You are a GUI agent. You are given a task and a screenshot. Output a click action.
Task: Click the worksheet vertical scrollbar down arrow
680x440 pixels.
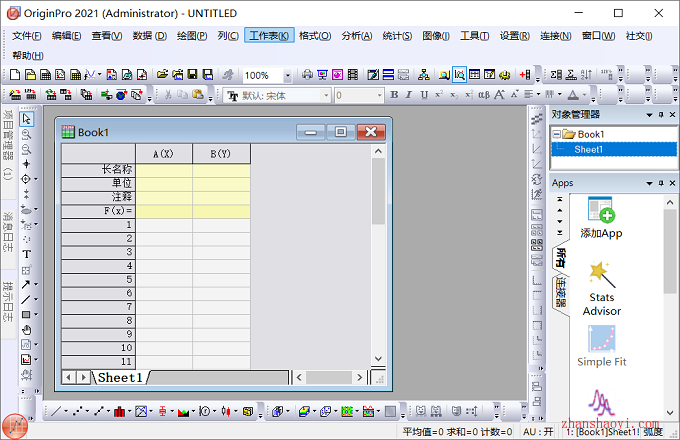pyautogui.click(x=378, y=359)
